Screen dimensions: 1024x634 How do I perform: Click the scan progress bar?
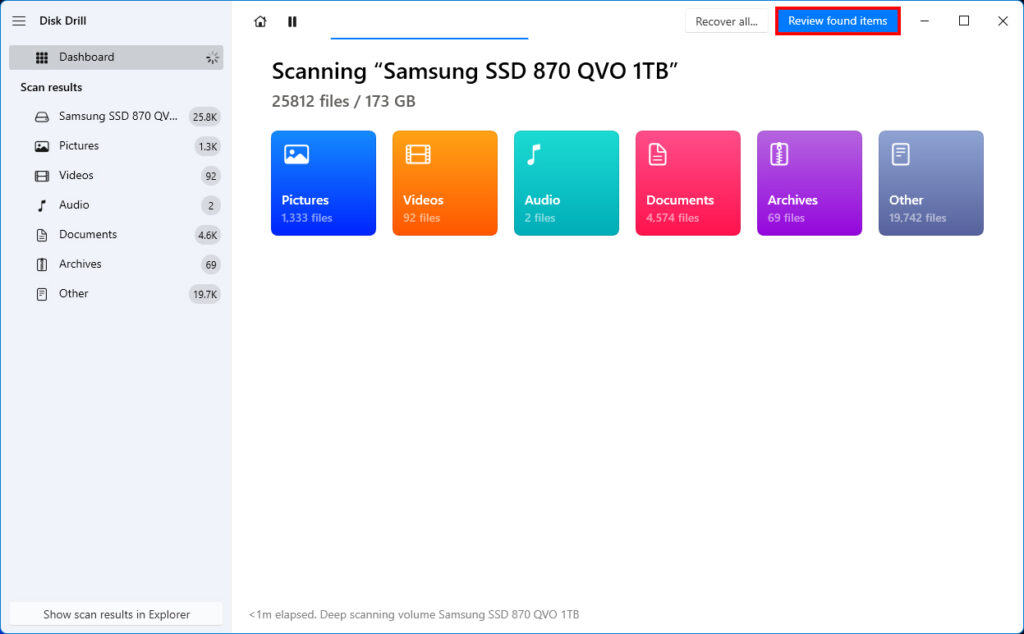click(429, 37)
